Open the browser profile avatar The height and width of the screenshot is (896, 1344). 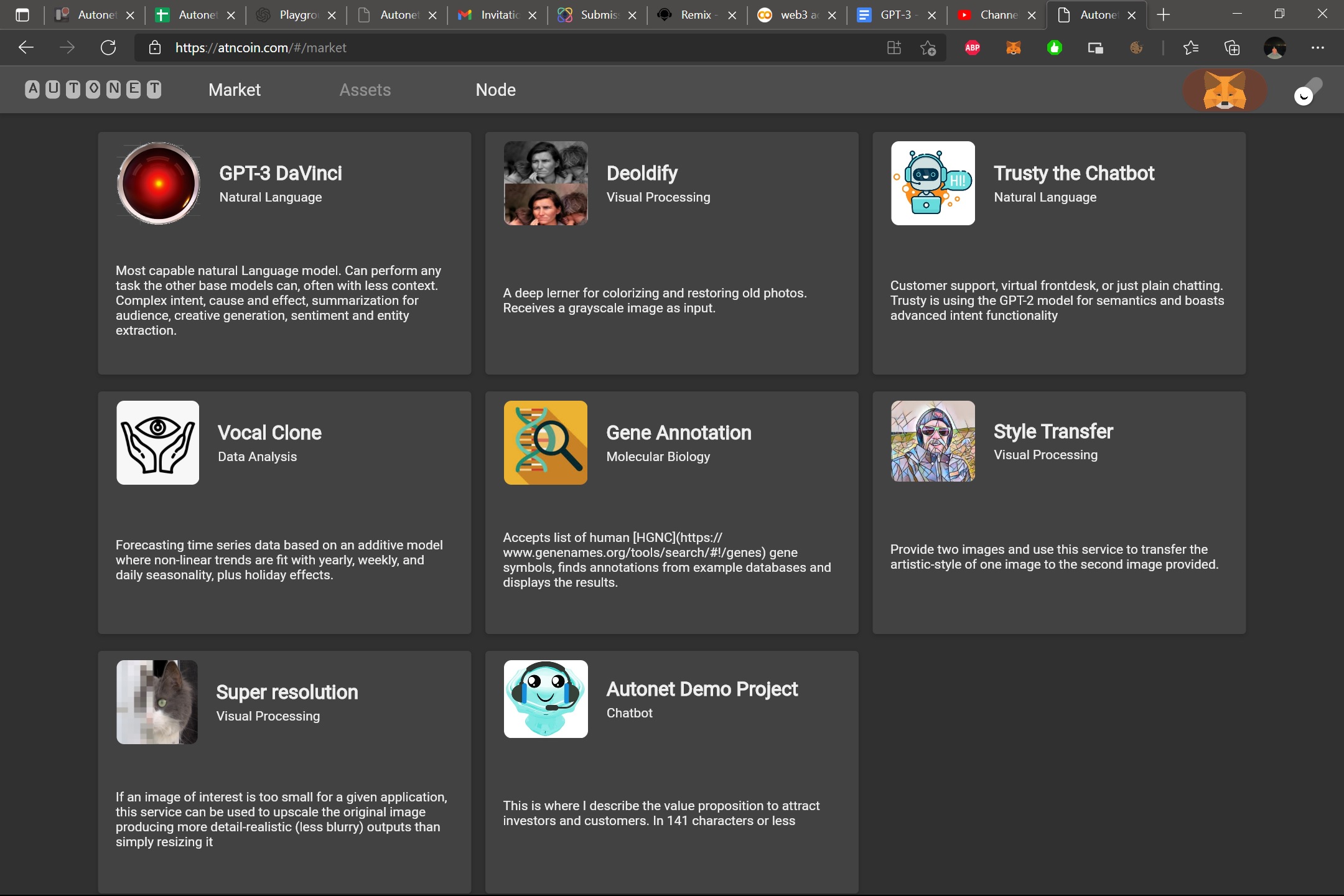[x=1275, y=48]
